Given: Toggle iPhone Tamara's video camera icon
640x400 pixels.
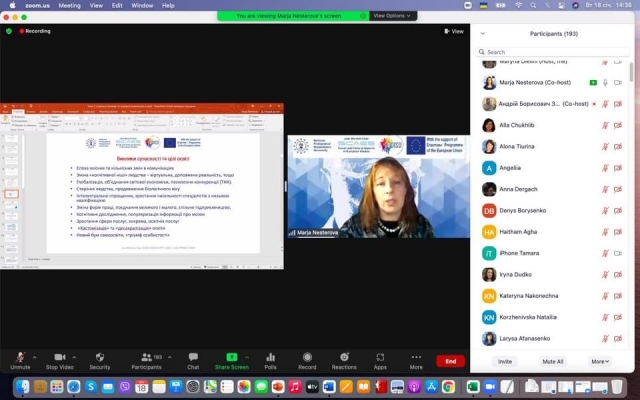Looking at the screenshot, I should (x=618, y=253).
